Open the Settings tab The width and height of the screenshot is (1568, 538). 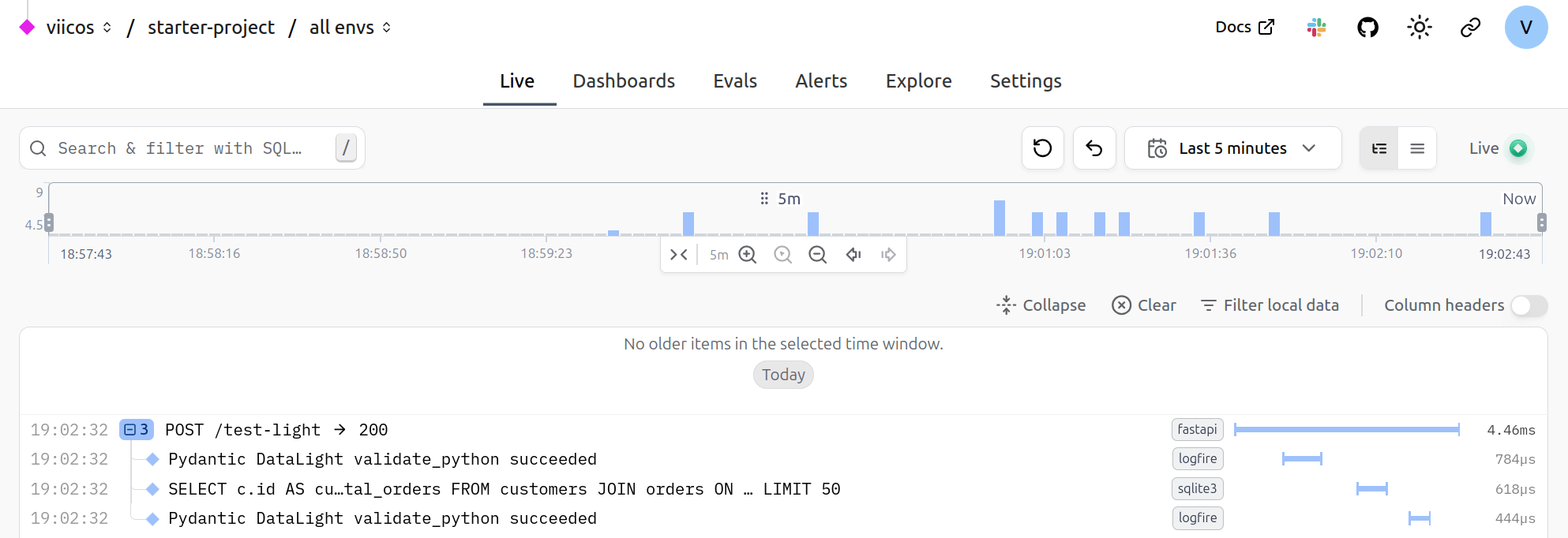pos(1026,81)
